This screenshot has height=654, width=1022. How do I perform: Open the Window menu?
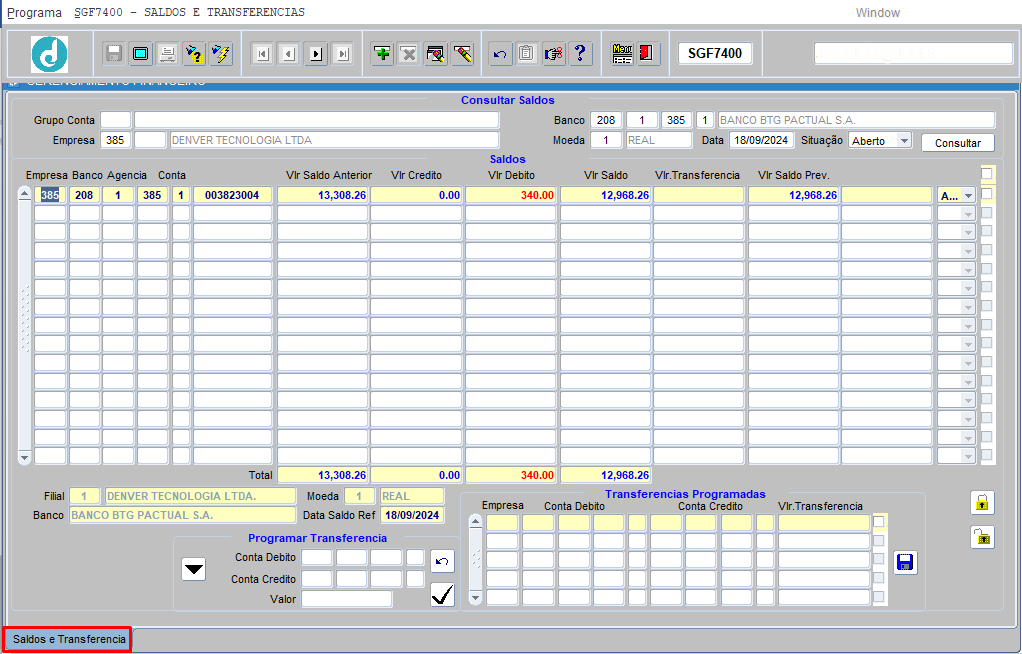click(x=877, y=12)
